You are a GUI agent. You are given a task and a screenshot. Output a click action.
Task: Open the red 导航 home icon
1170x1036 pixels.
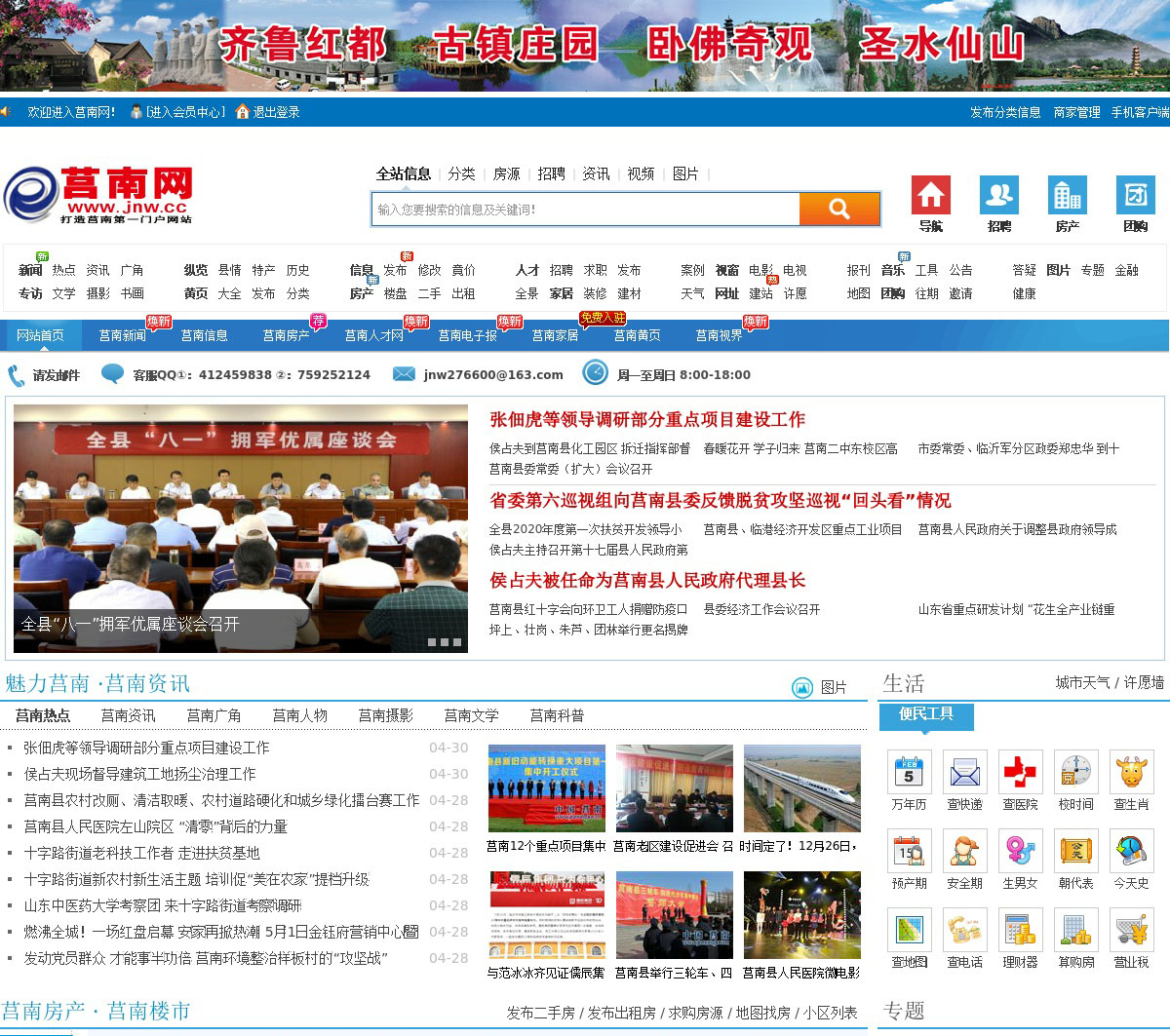[931, 195]
